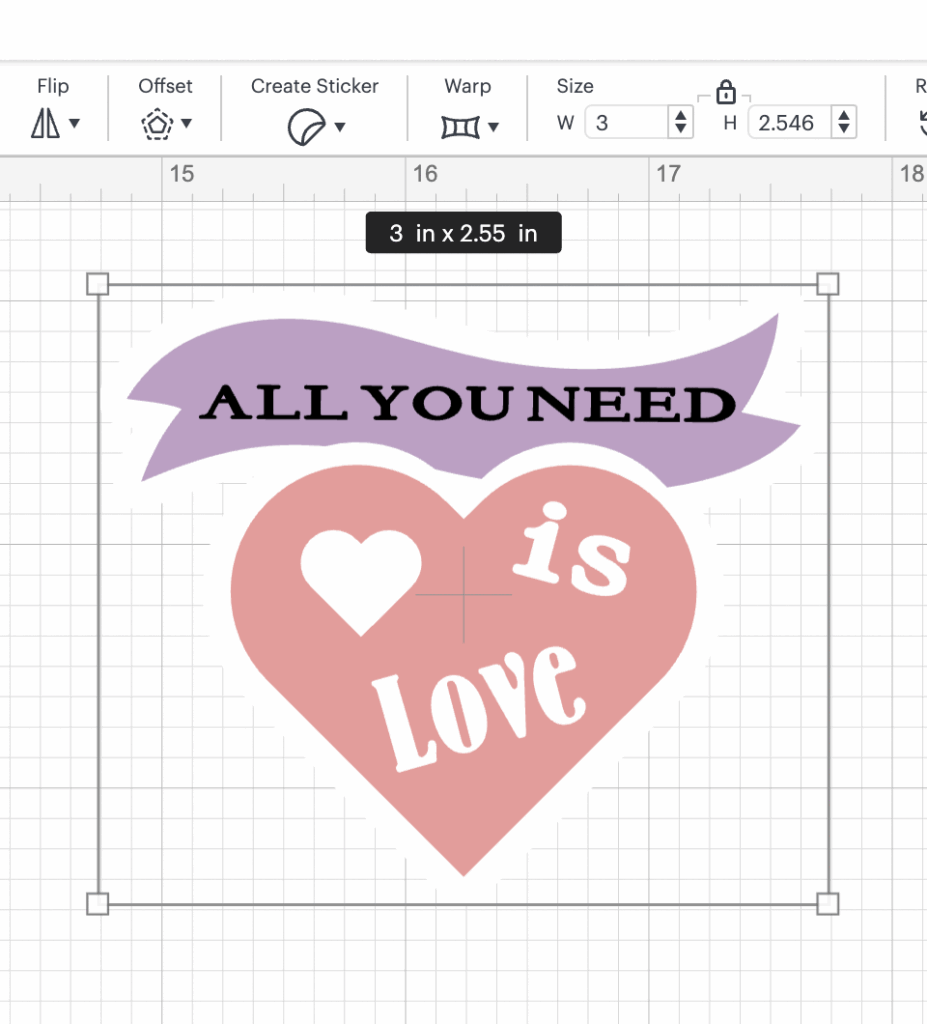Image resolution: width=927 pixels, height=1024 pixels.
Task: Click the height field stepper arrows
Action: point(844,123)
